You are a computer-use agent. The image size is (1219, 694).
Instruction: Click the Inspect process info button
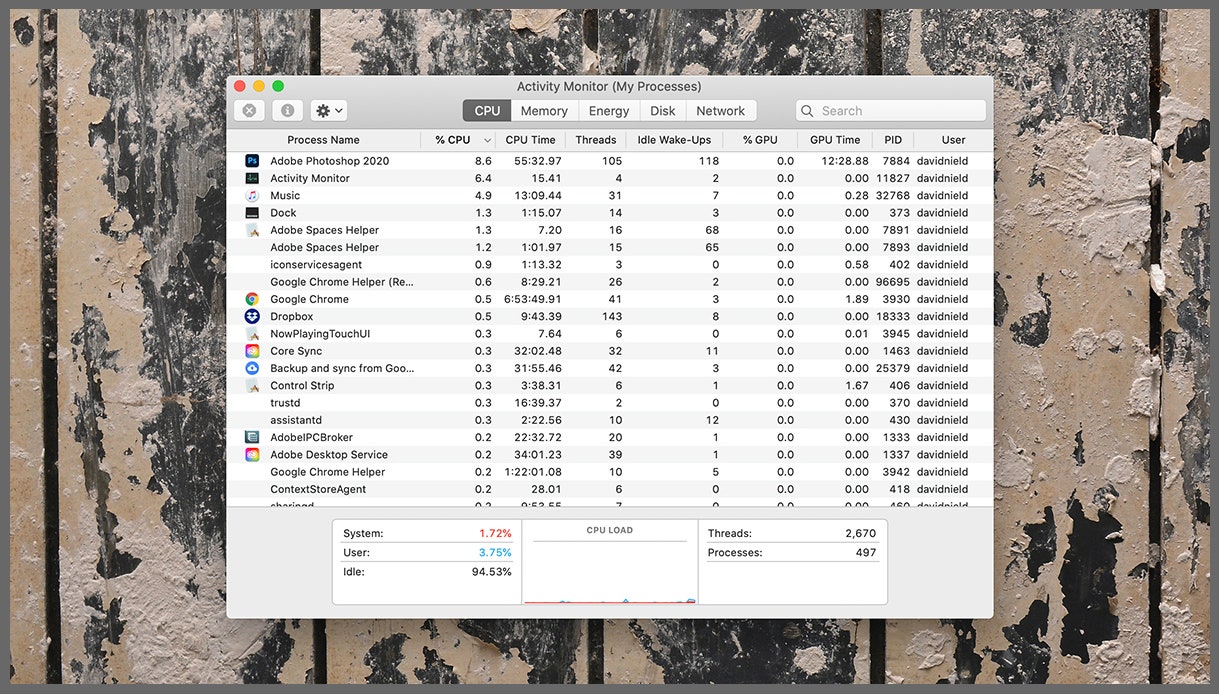click(x=287, y=111)
